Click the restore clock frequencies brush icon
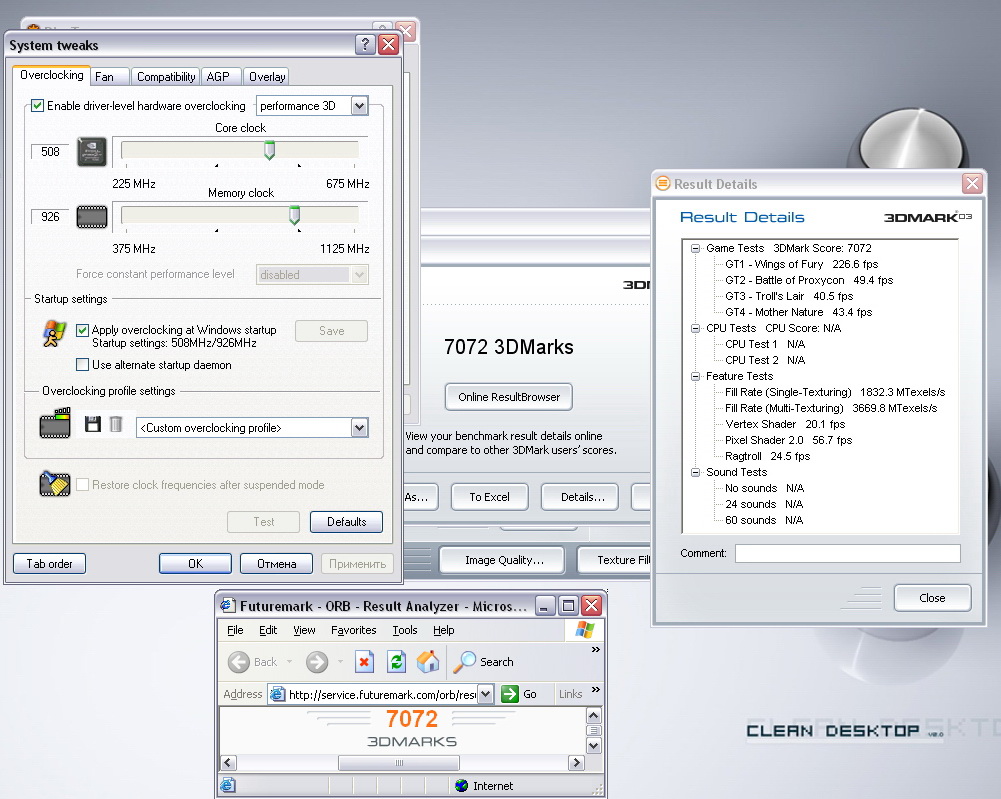Image resolution: width=1001 pixels, height=799 pixels. pos(55,484)
